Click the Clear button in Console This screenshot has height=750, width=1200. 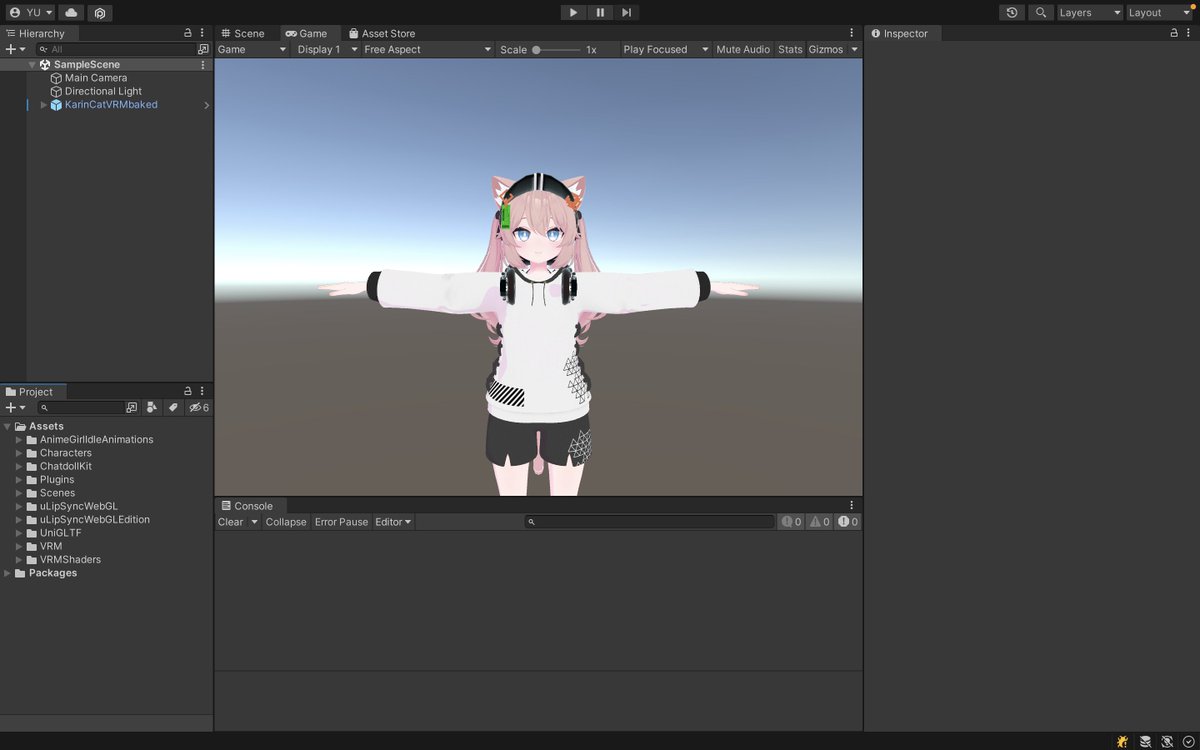[x=231, y=522]
